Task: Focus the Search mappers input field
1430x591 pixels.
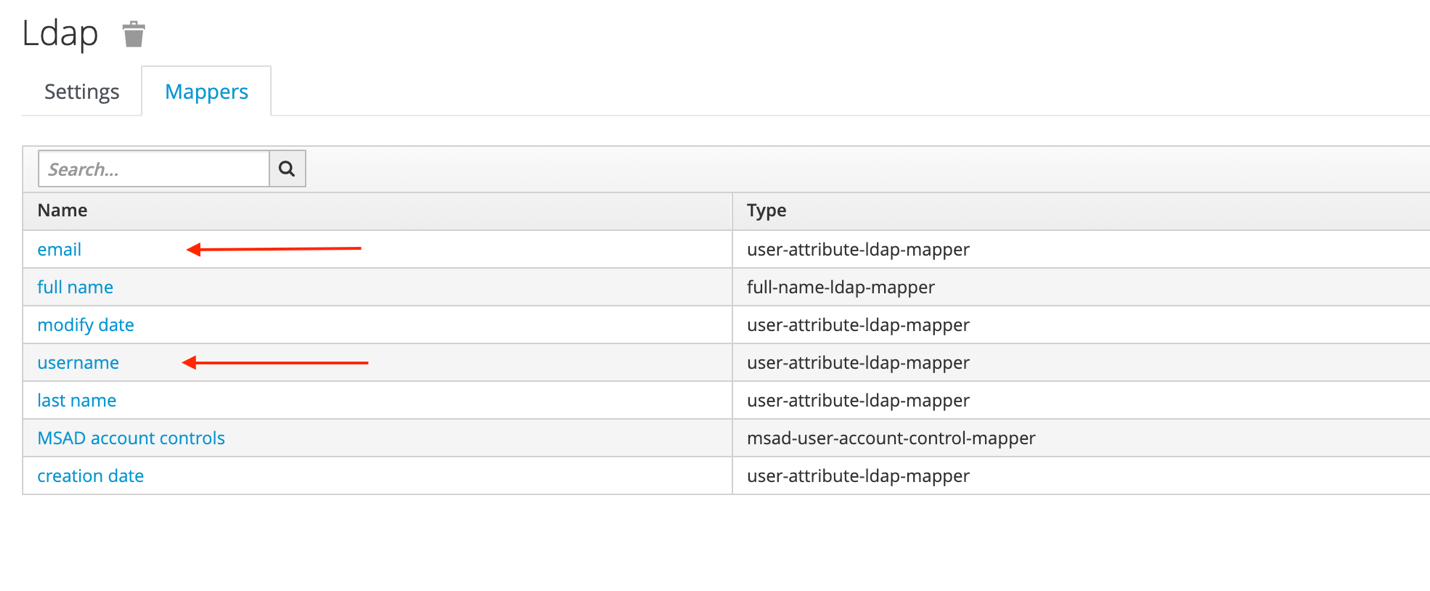Action: [x=154, y=169]
